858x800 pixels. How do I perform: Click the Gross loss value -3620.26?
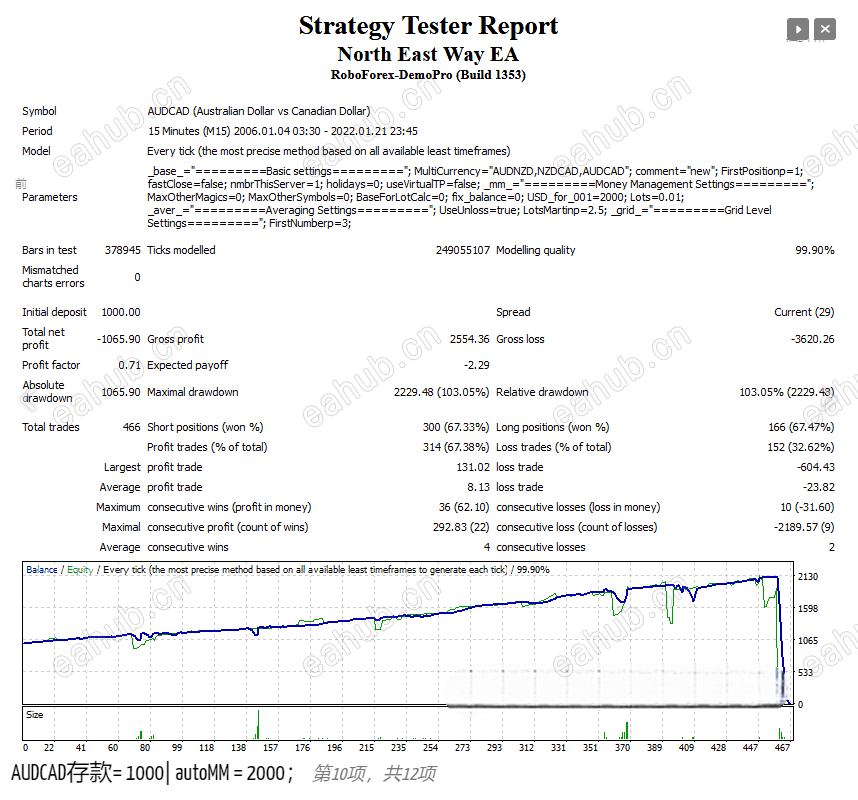click(x=813, y=339)
